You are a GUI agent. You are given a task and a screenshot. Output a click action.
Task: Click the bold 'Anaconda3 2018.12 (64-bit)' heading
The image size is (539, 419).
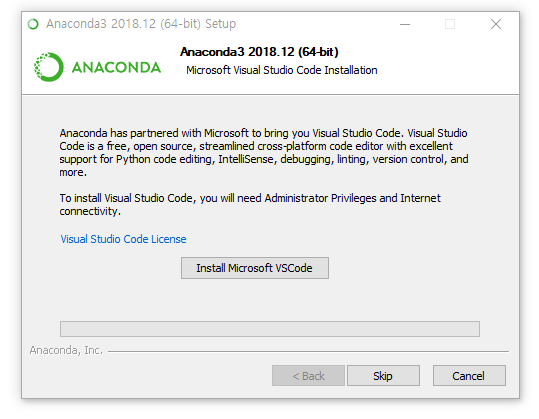pyautogui.click(x=259, y=52)
